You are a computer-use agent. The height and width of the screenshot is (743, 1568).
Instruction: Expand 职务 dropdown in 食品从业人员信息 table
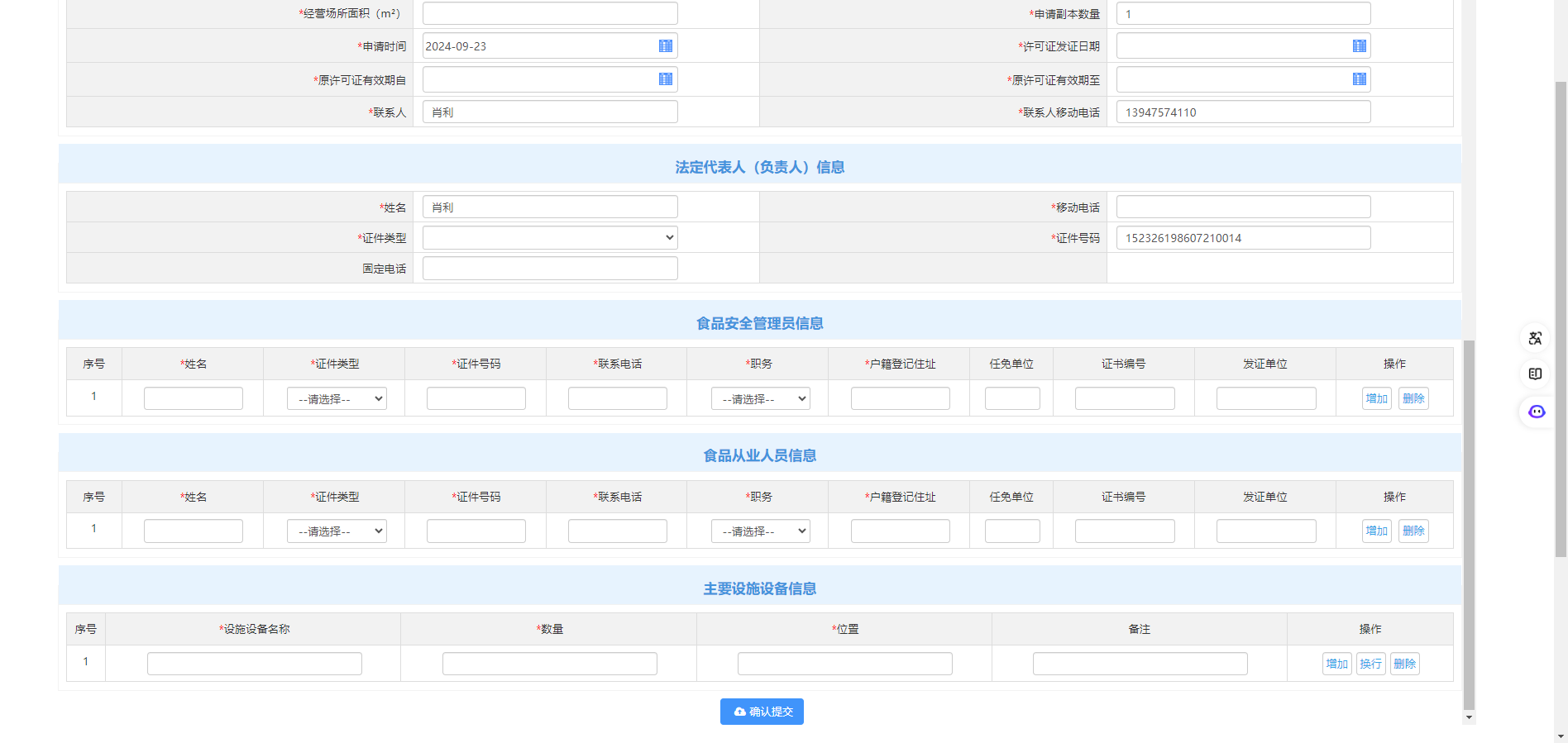click(x=760, y=531)
